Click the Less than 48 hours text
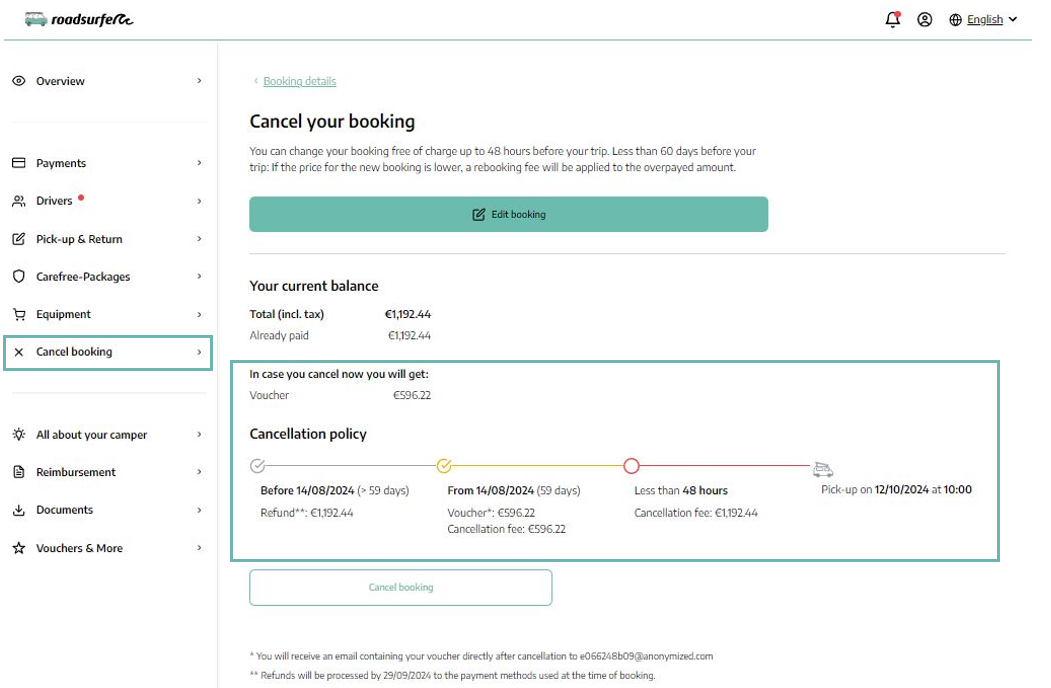1051x688 pixels. tap(681, 490)
